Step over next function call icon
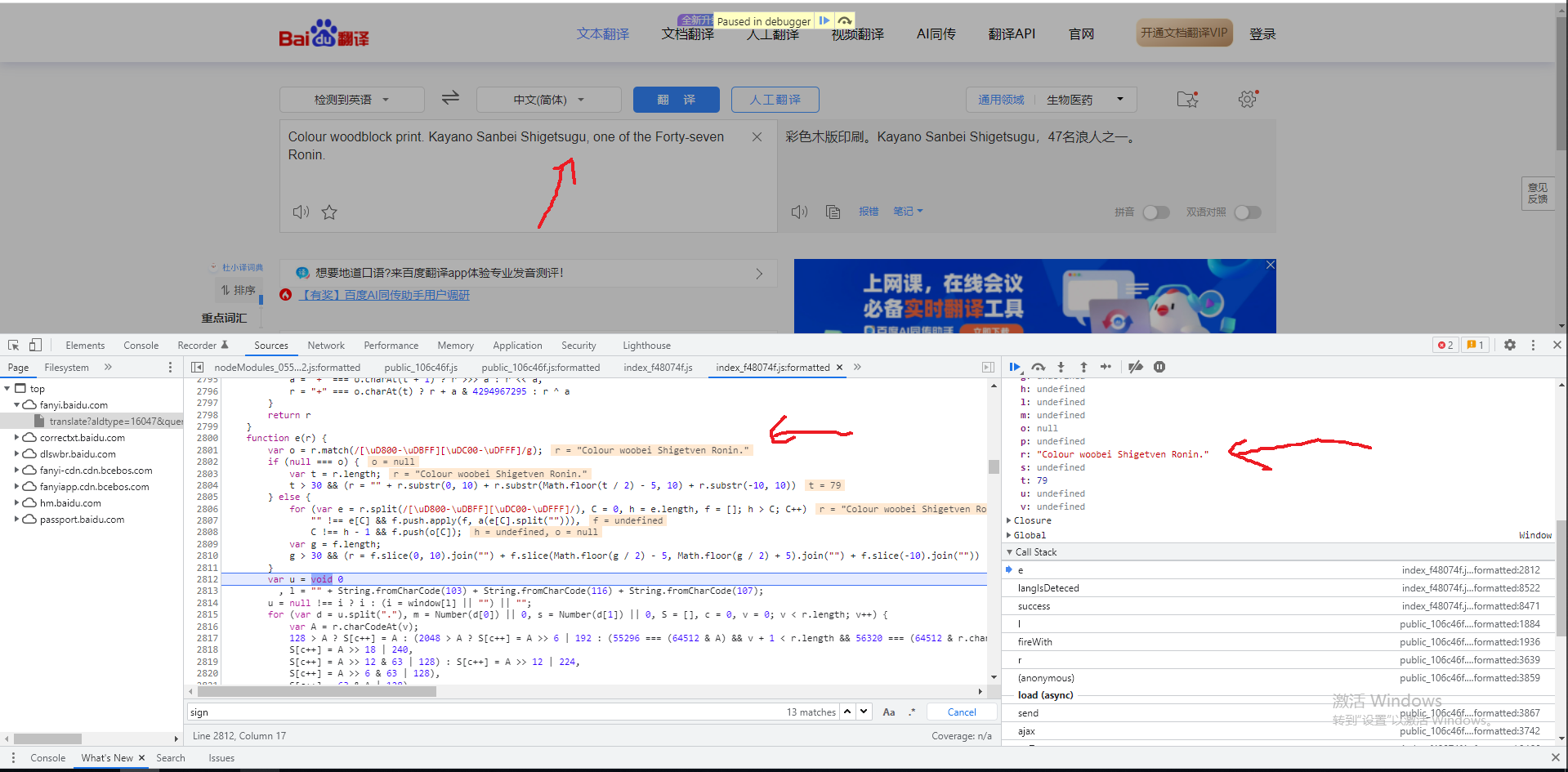Image resolution: width=1568 pixels, height=772 pixels. tap(1038, 367)
